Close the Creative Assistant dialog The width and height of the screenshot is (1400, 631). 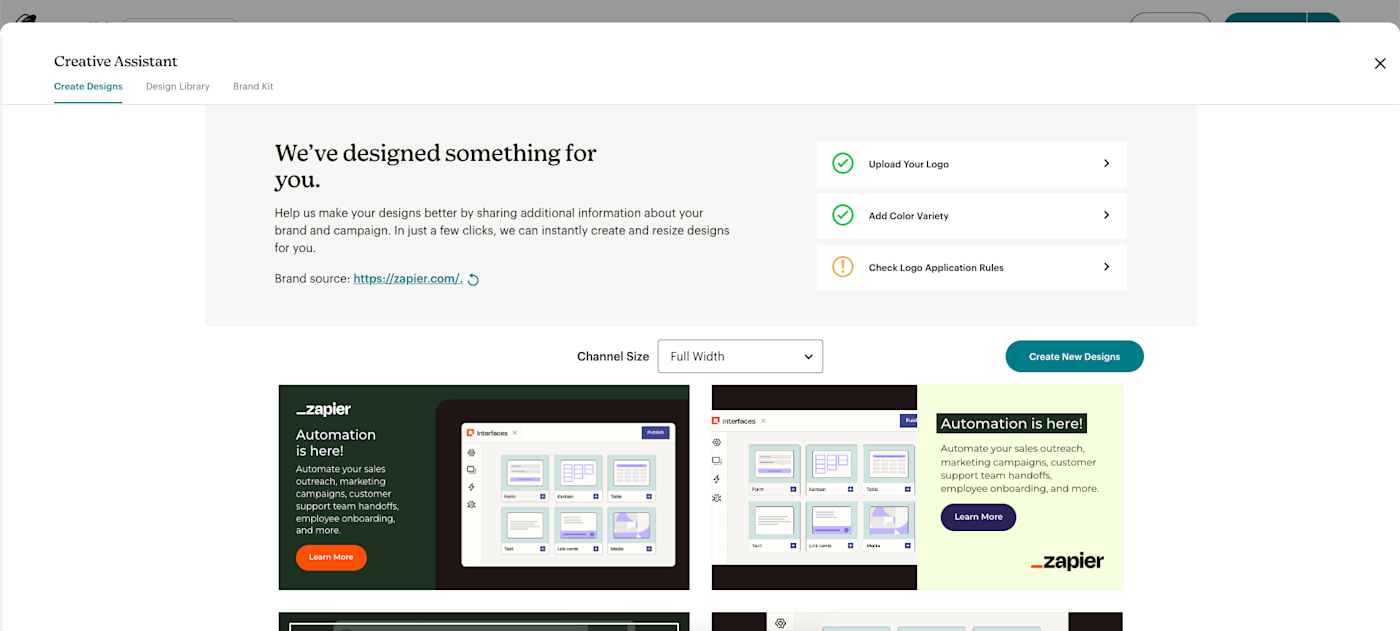pos(1380,63)
